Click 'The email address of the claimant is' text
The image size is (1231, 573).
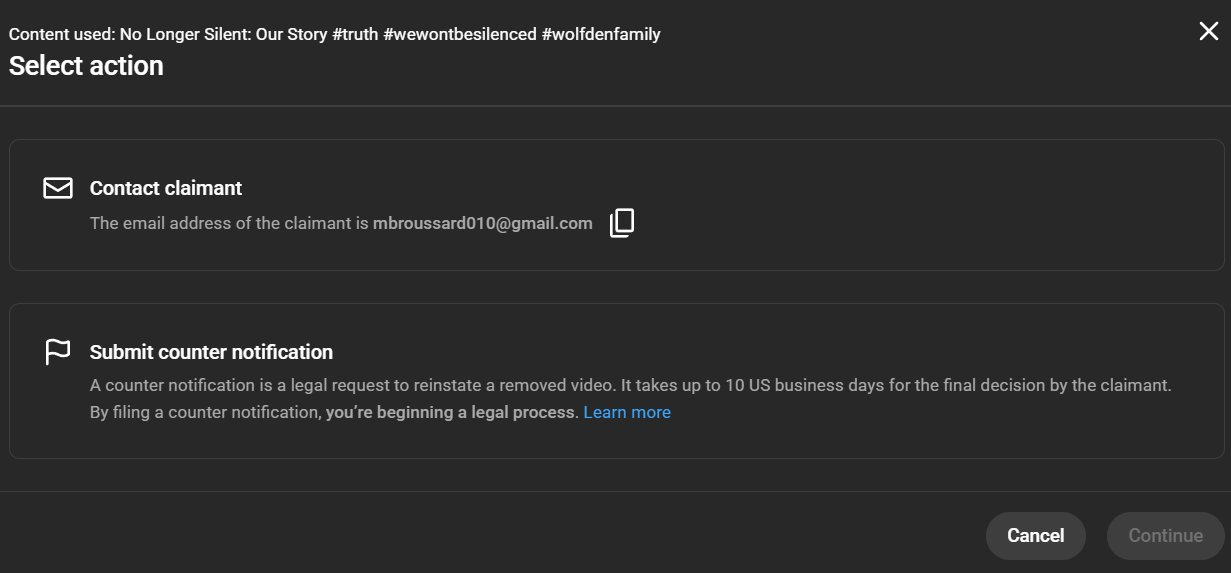229,223
